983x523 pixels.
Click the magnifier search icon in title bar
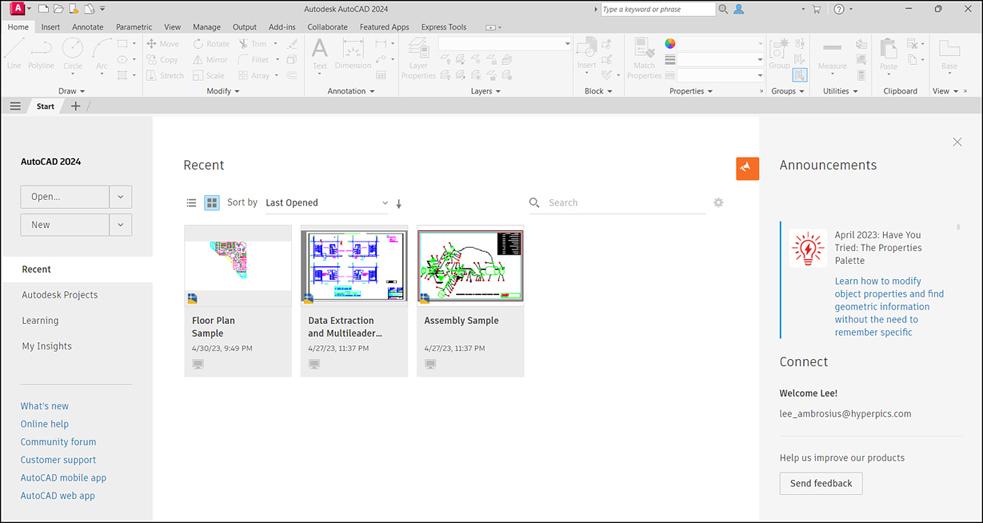[x=723, y=9]
